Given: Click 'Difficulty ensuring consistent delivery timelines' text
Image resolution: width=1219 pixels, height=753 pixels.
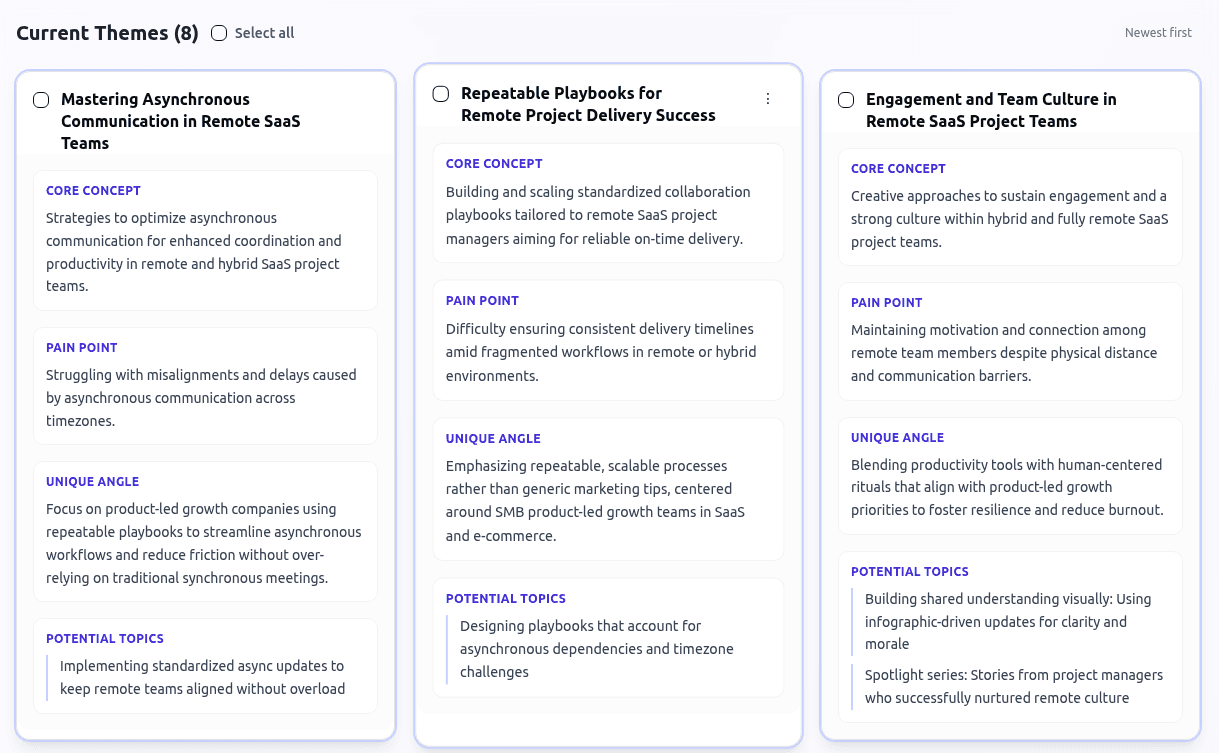Looking at the screenshot, I should 601,352.
